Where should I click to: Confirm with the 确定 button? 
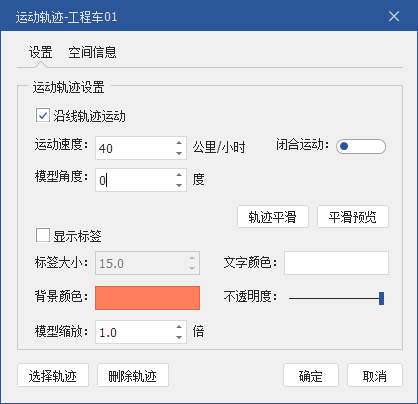[311, 375]
